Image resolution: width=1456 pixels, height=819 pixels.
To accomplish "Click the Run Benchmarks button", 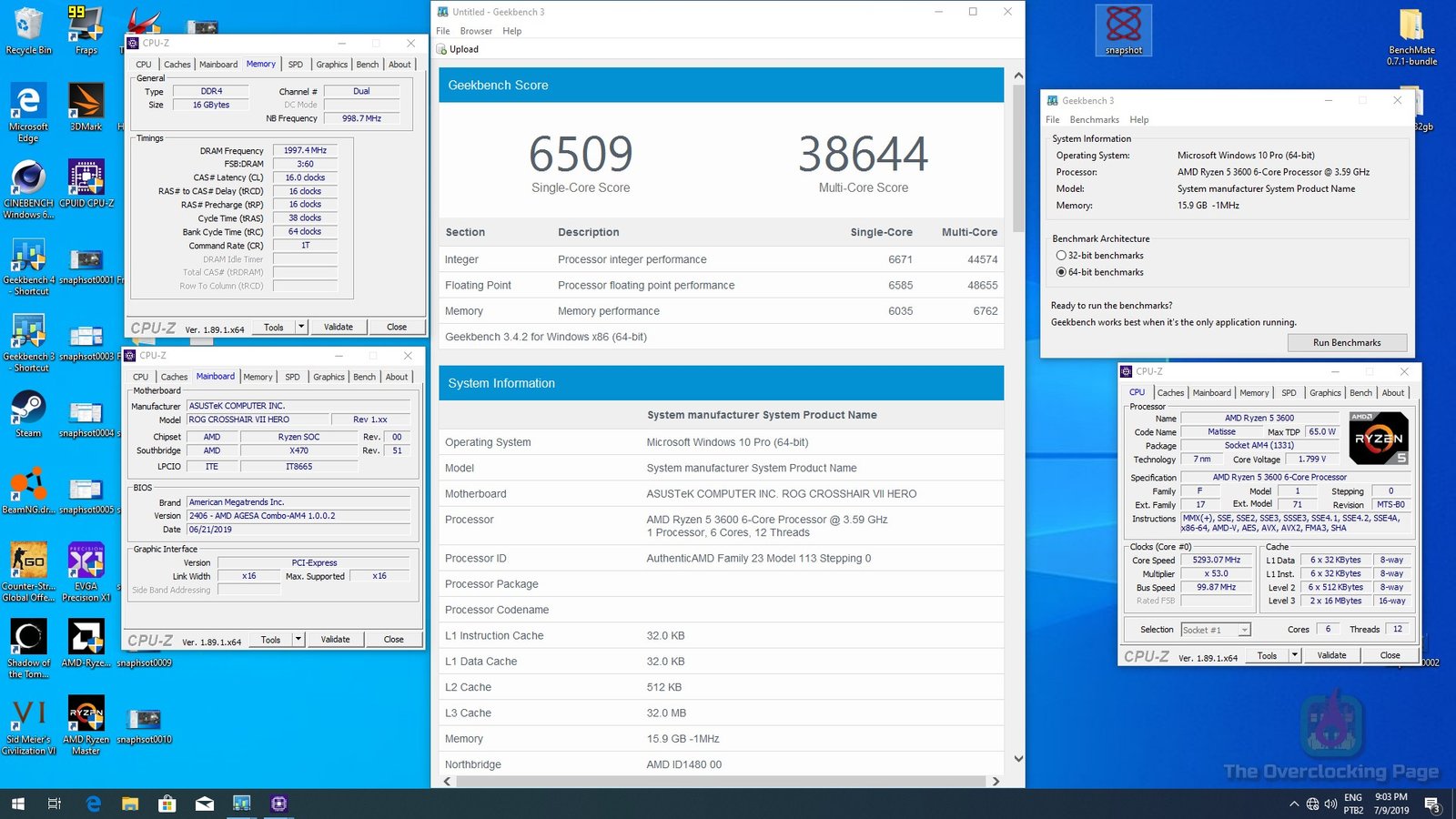I will coord(1347,342).
